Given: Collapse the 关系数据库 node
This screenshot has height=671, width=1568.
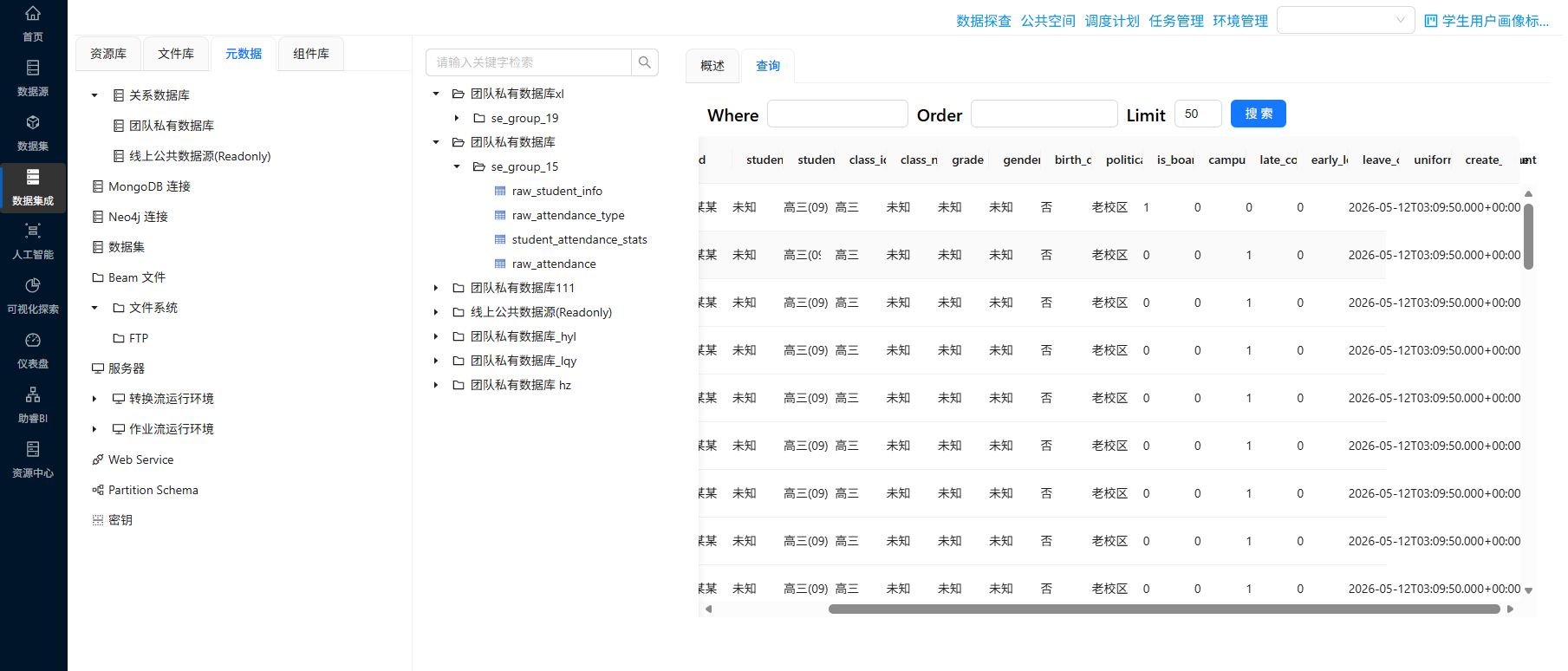Looking at the screenshot, I should tap(94, 95).
